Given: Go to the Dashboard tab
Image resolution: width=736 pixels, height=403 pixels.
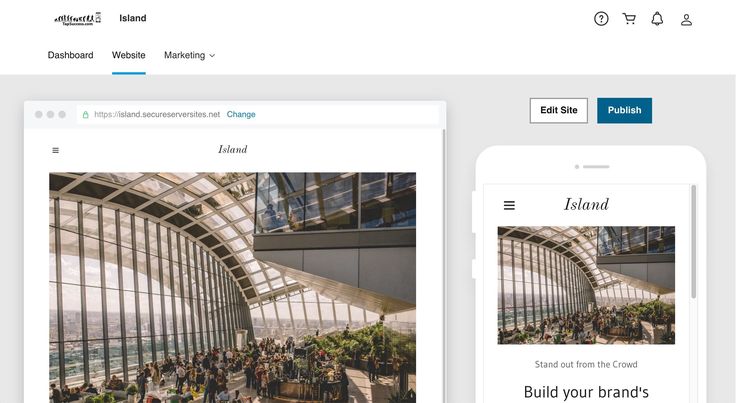Looking at the screenshot, I should coord(70,55).
